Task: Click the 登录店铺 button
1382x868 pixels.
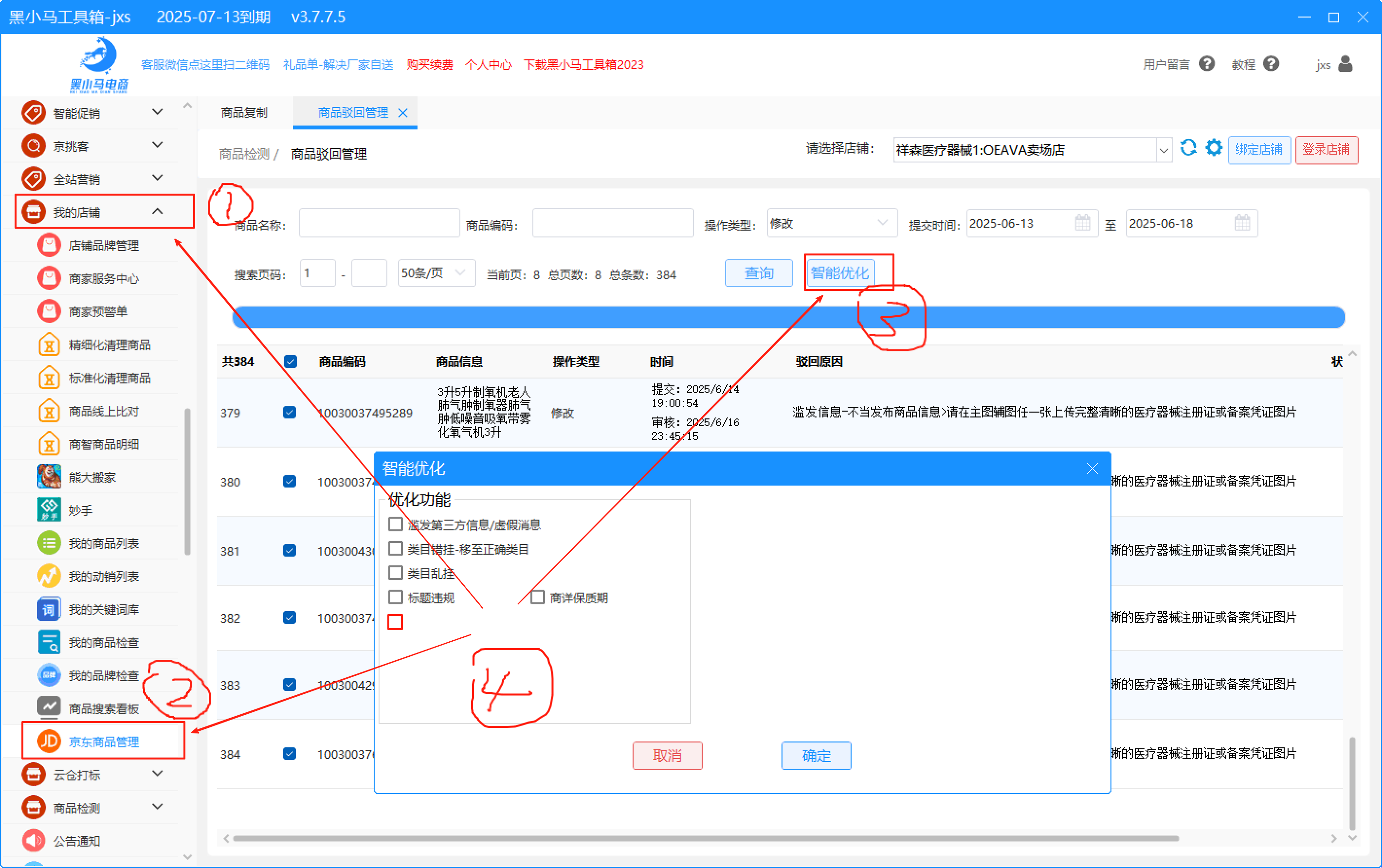Action: pyautogui.click(x=1326, y=149)
